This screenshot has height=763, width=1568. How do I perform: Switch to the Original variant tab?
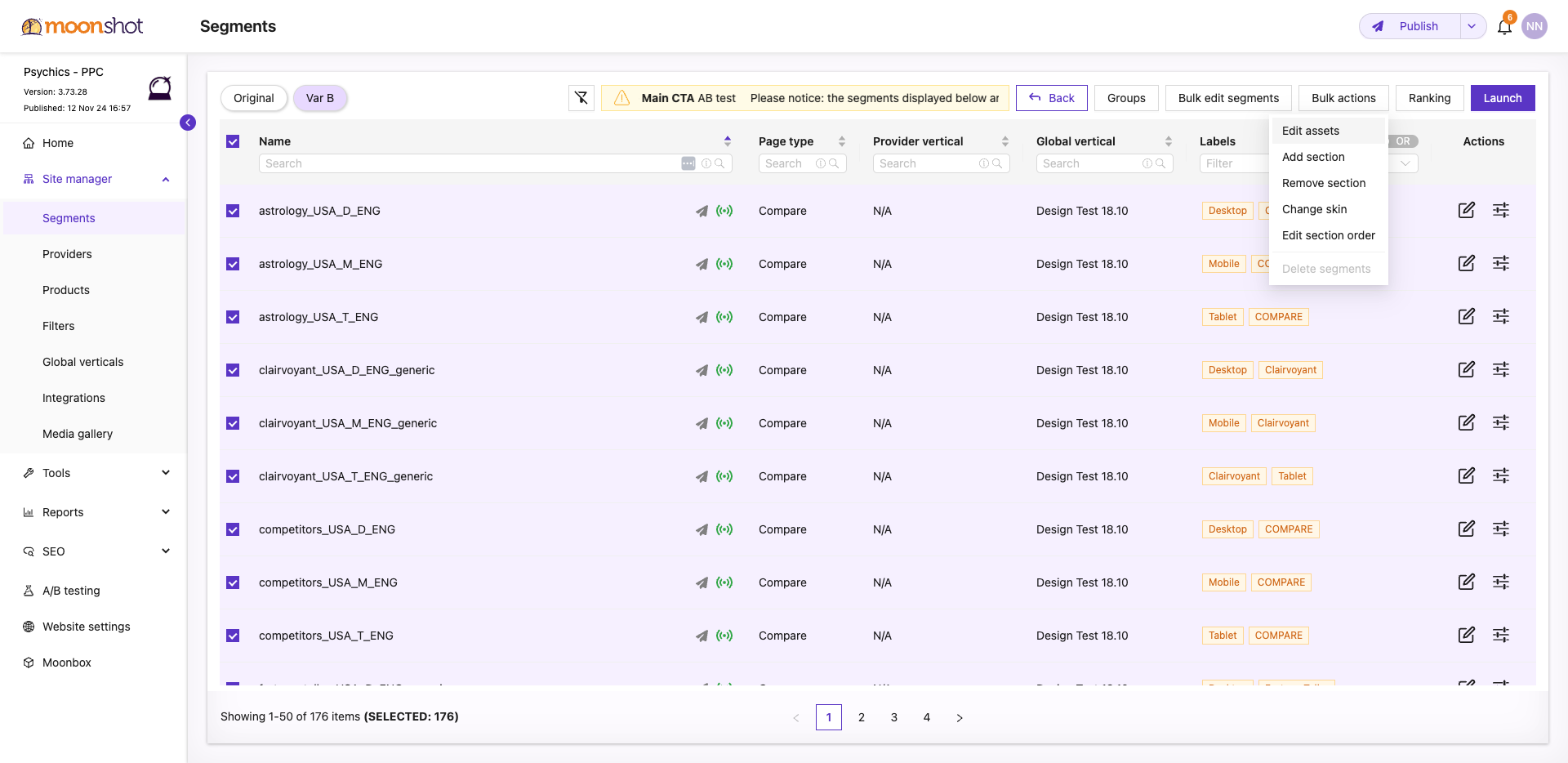254,98
